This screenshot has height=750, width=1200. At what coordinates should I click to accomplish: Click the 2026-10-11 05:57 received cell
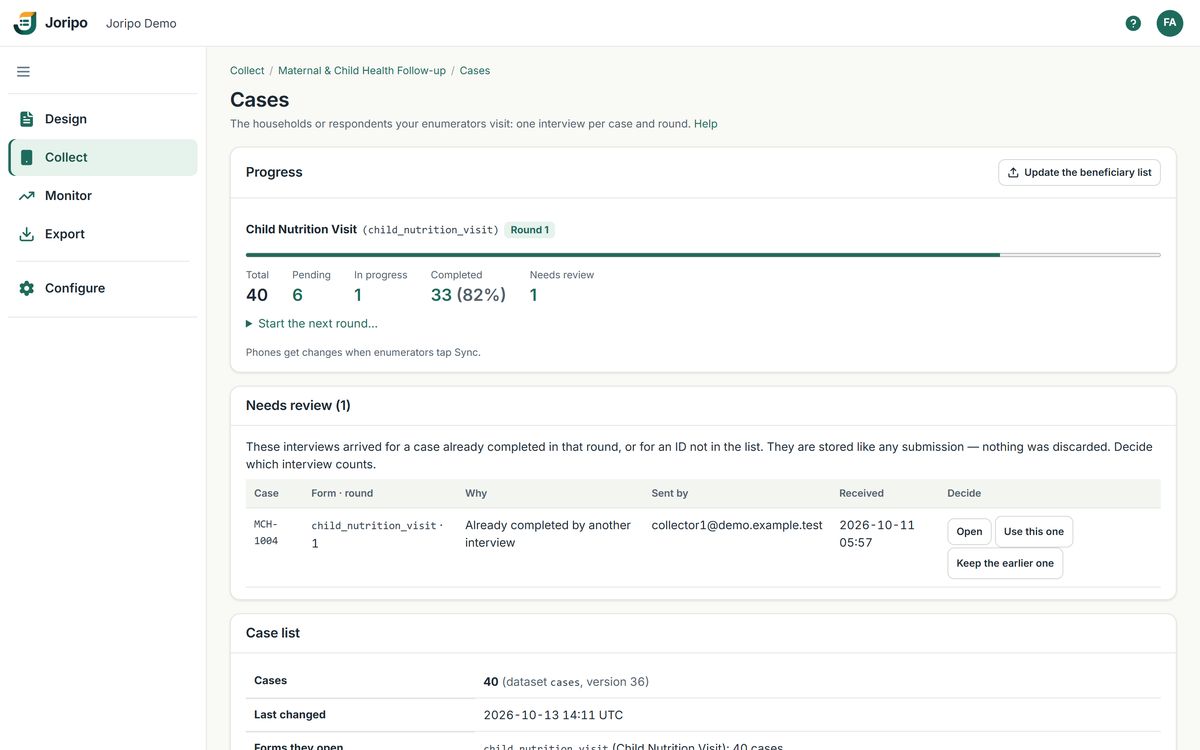point(877,534)
